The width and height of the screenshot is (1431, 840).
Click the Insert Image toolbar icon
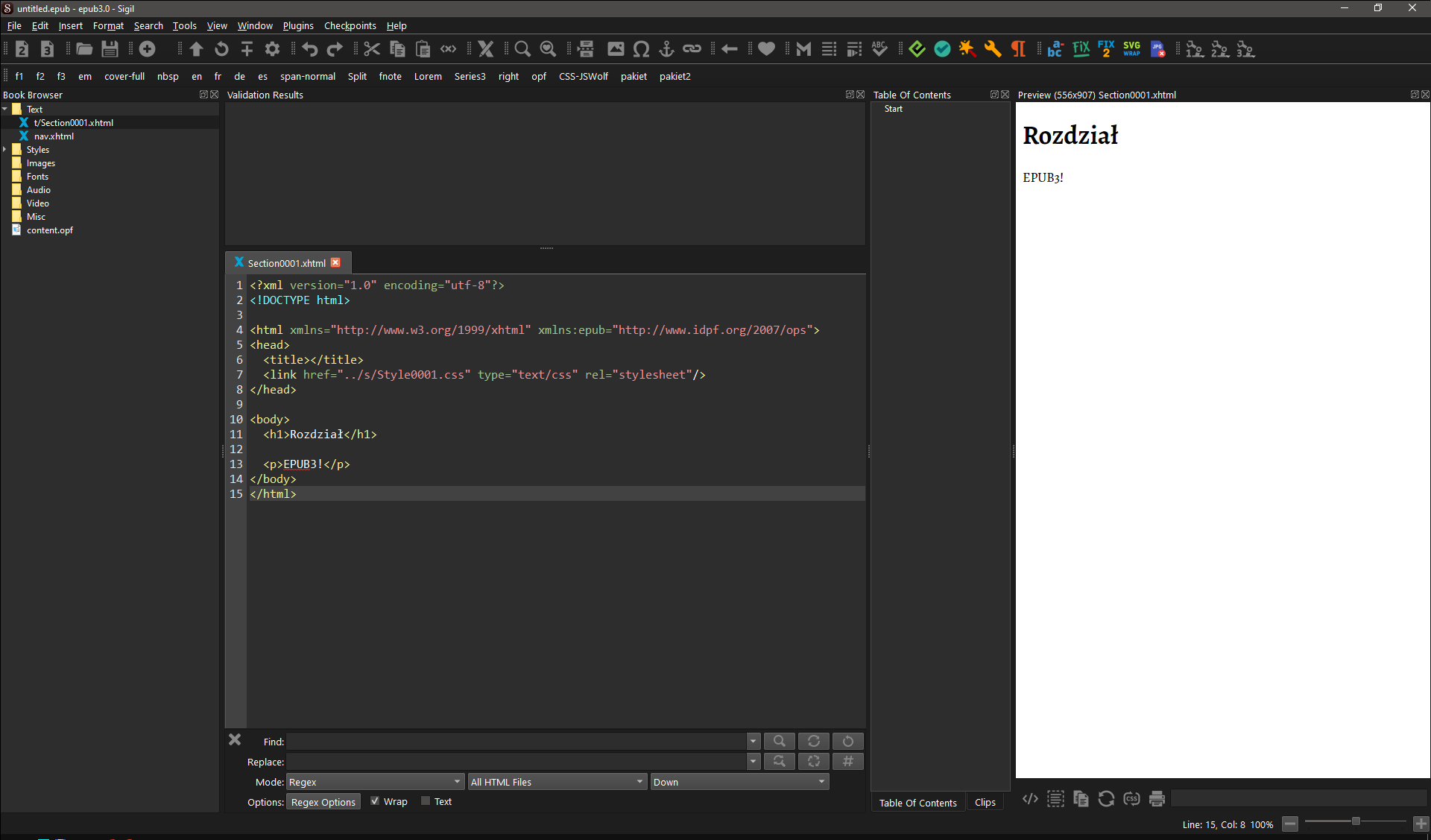(x=616, y=49)
